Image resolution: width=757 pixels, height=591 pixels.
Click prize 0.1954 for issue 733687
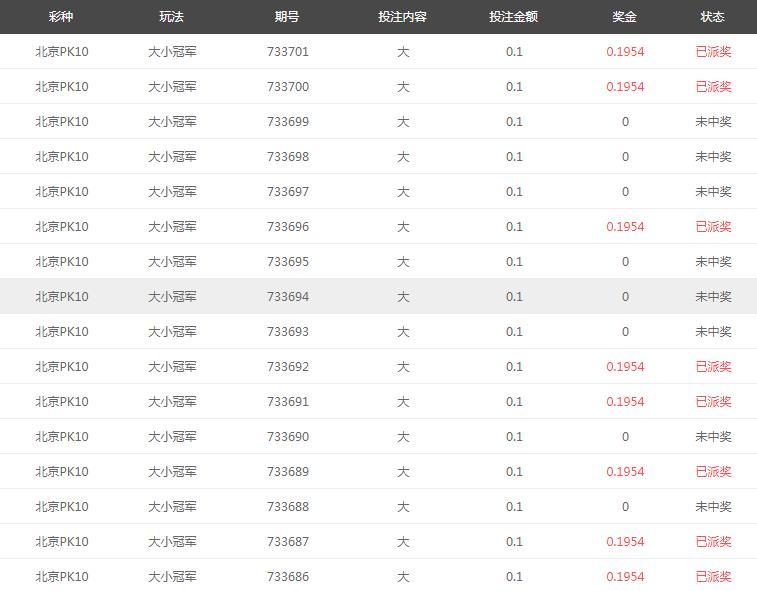625,542
